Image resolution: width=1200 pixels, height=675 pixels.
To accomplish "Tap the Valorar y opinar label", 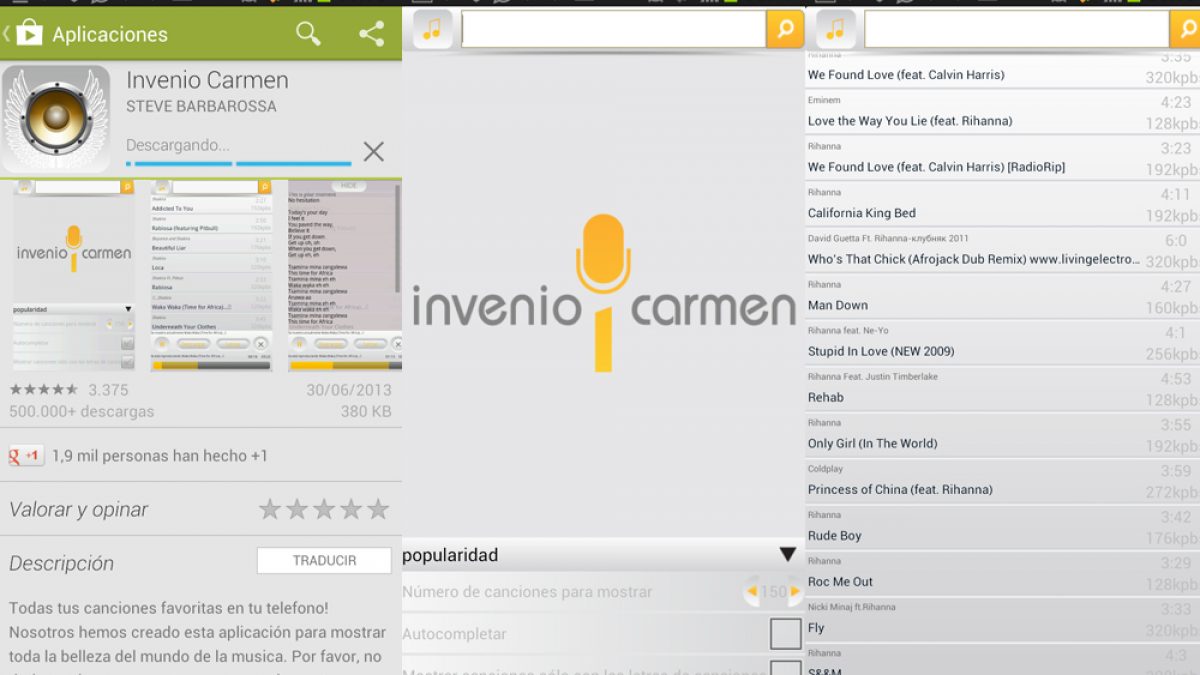I will (x=78, y=510).
